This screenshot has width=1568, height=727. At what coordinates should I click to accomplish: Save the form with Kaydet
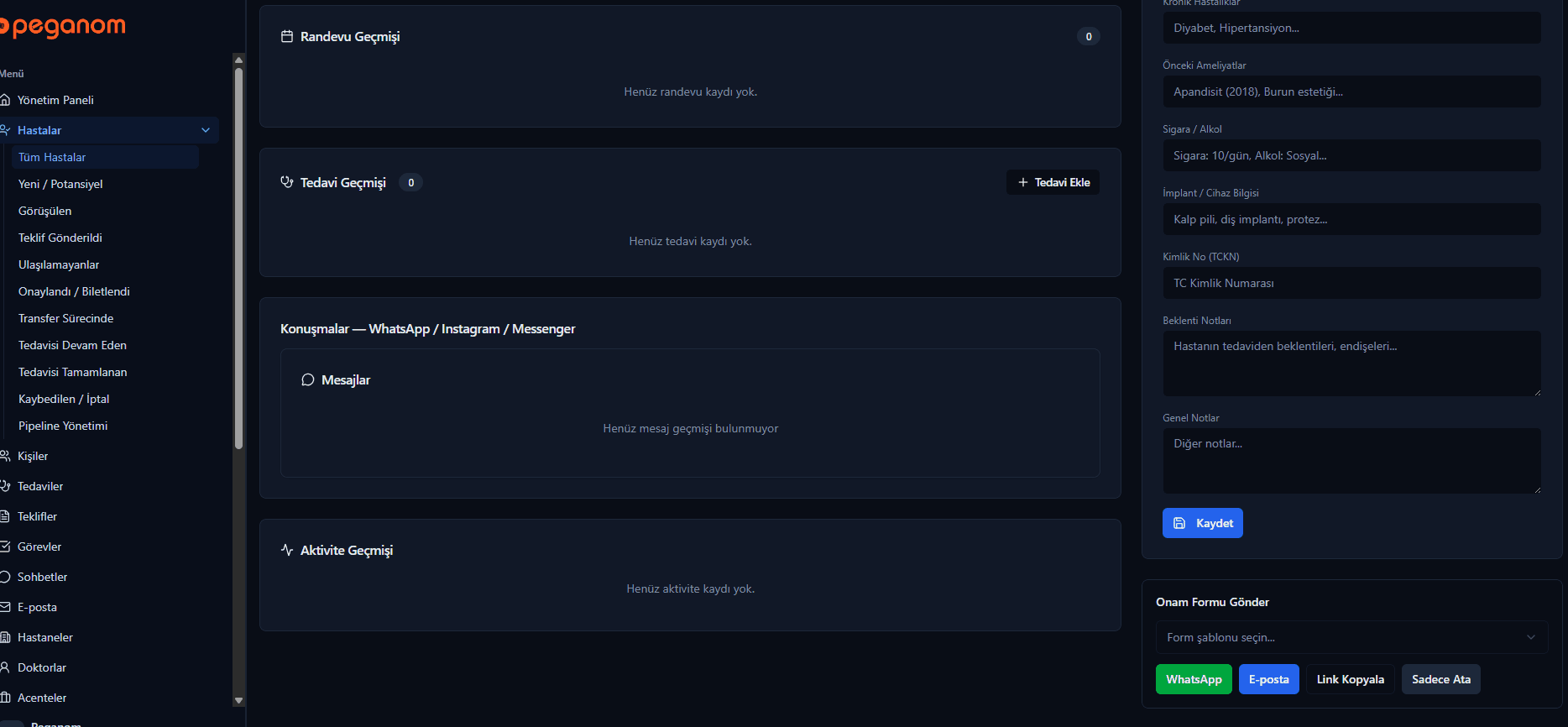click(1202, 523)
